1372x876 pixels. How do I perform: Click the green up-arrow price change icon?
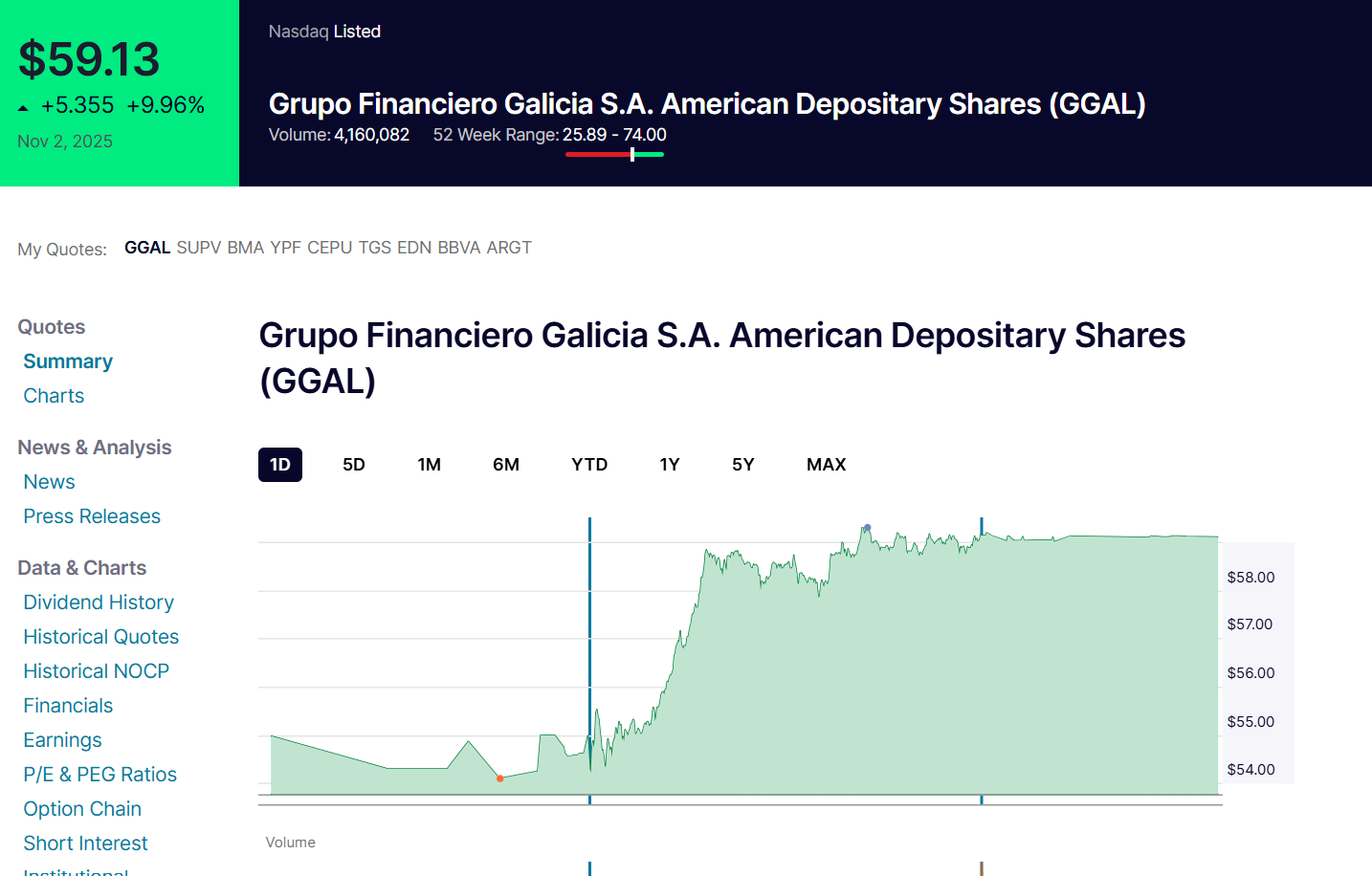coord(23,108)
